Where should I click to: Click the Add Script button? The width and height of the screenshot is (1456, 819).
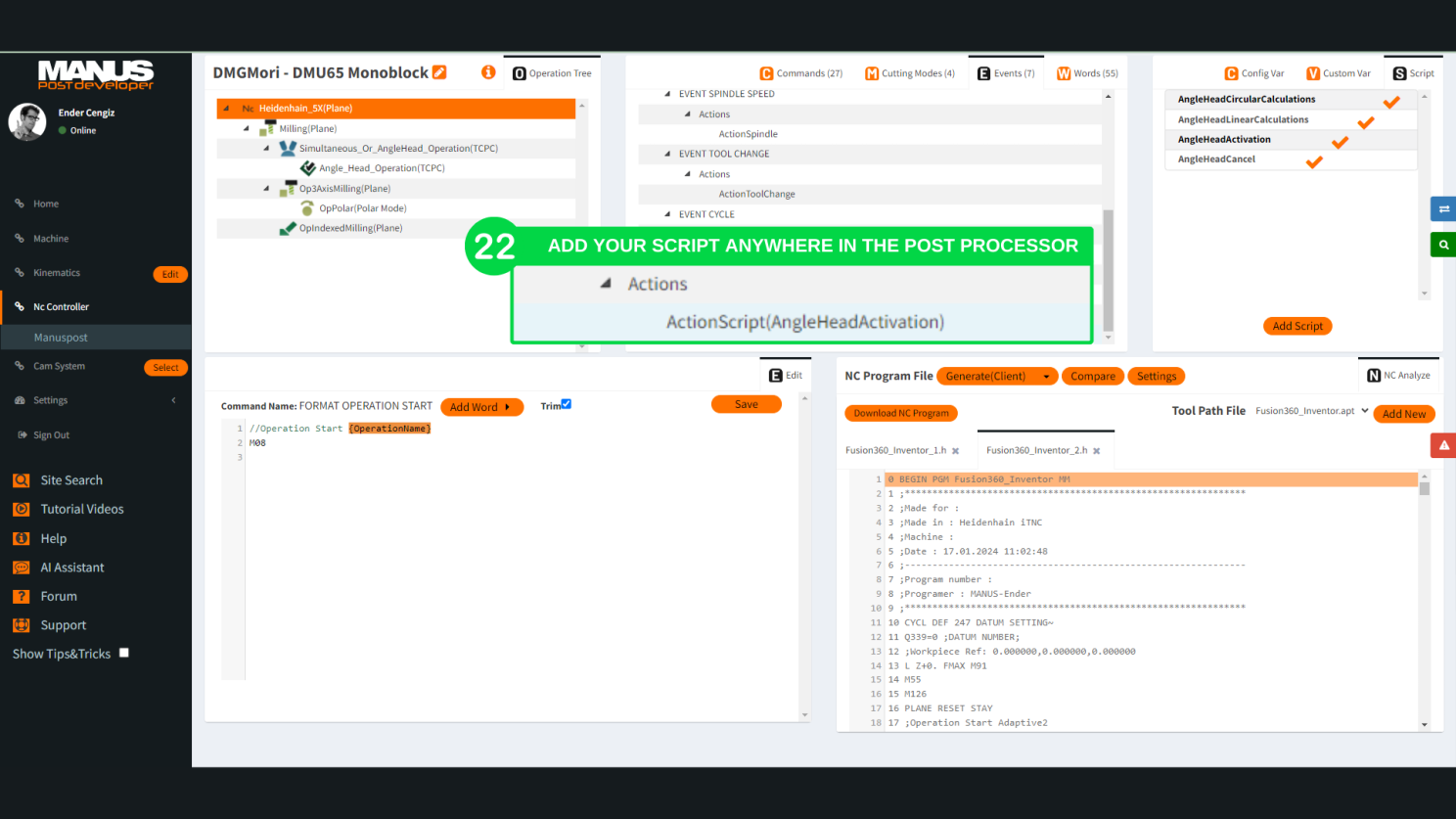point(1297,326)
